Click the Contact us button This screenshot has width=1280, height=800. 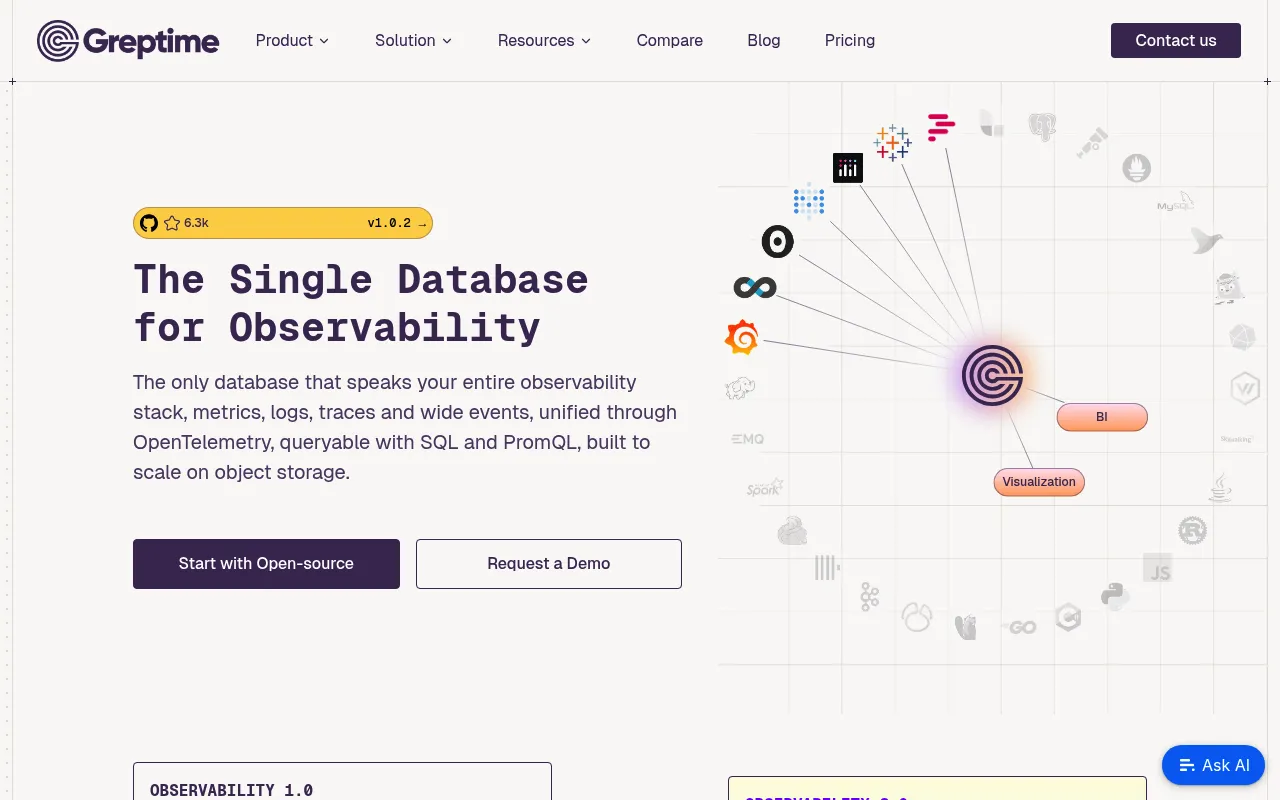pyautogui.click(x=1176, y=41)
